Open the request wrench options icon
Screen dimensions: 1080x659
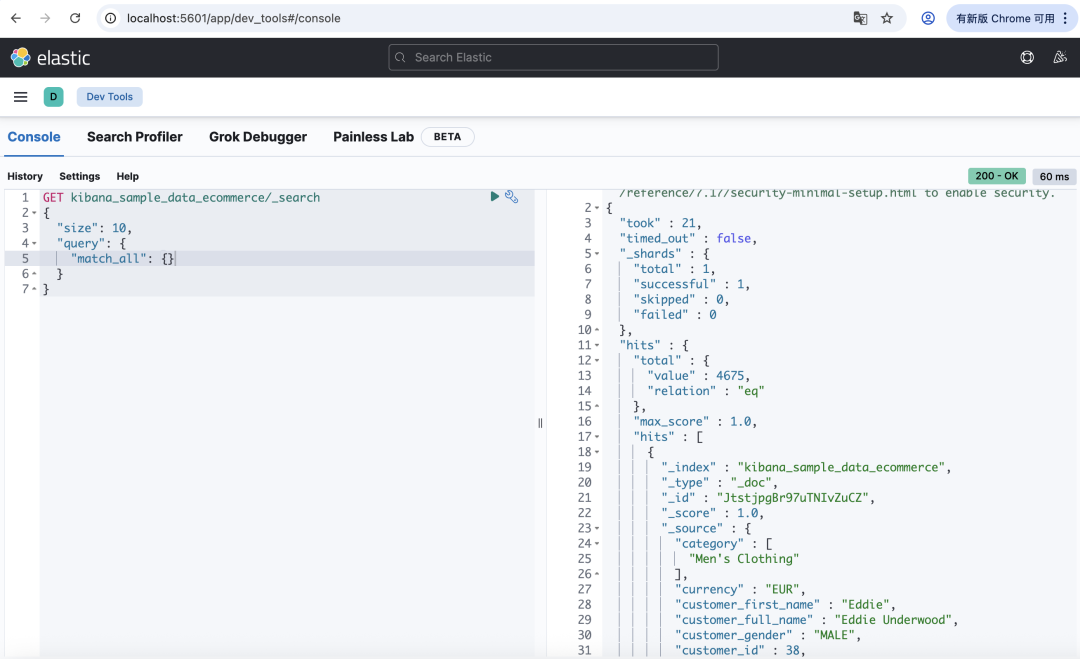(511, 197)
